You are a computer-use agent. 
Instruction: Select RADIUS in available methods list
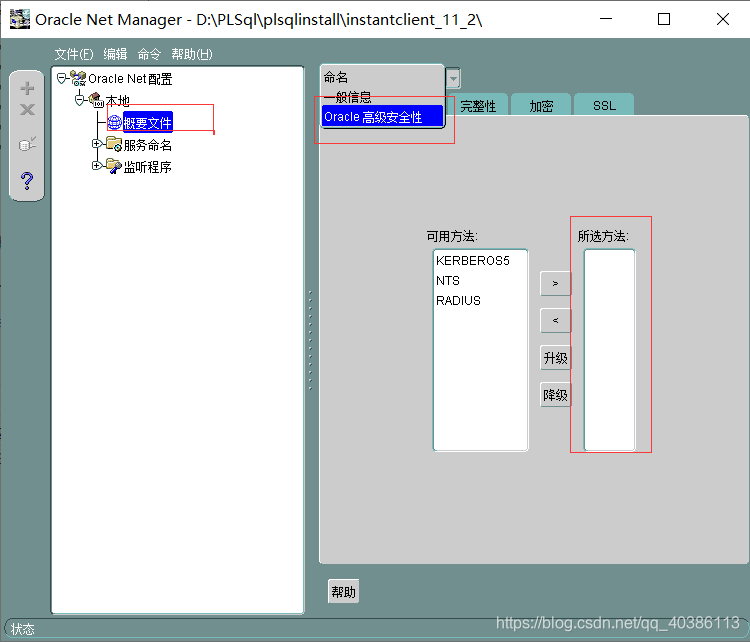(x=458, y=301)
